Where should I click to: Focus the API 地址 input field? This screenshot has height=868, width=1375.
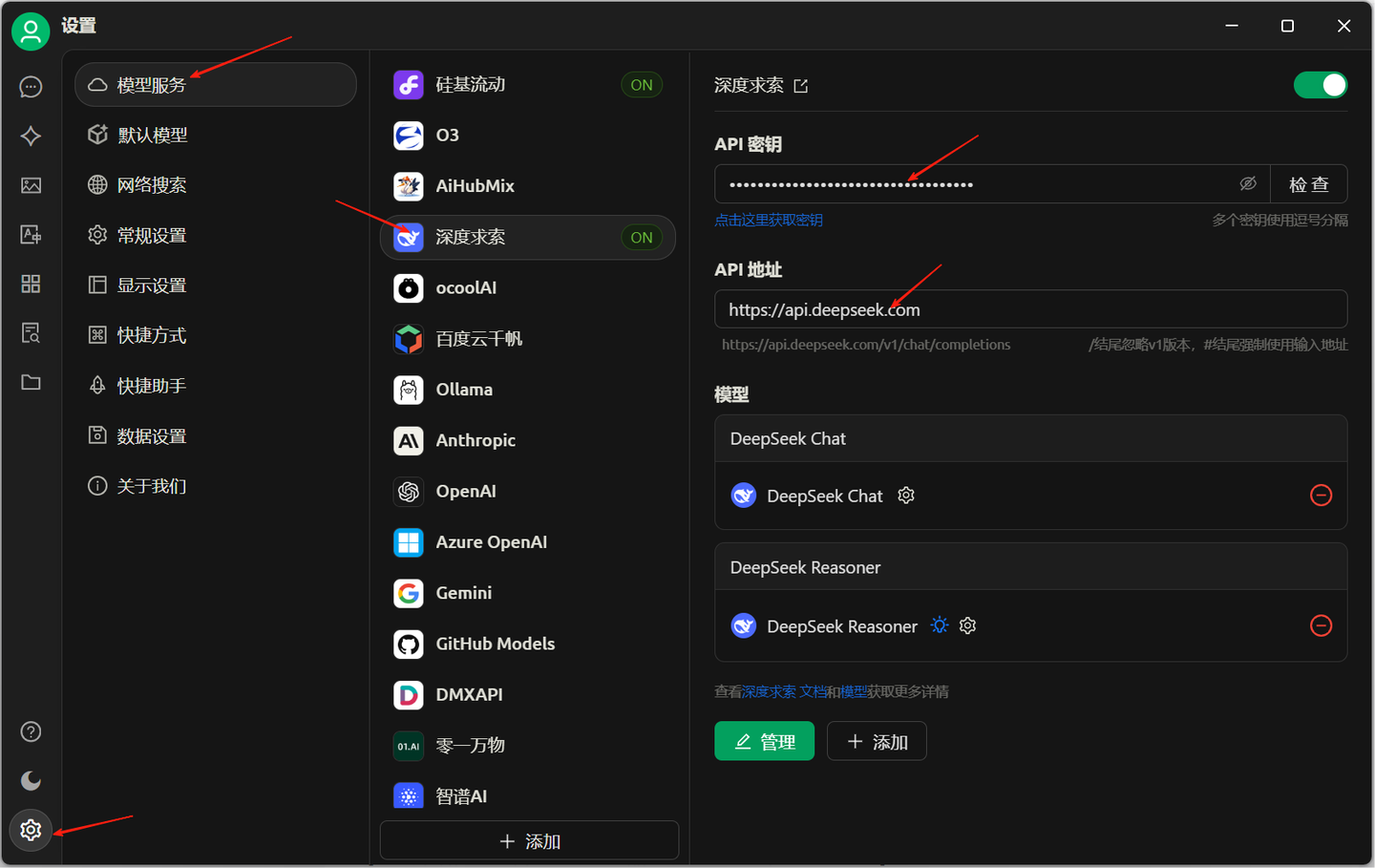pyautogui.click(x=1030, y=309)
